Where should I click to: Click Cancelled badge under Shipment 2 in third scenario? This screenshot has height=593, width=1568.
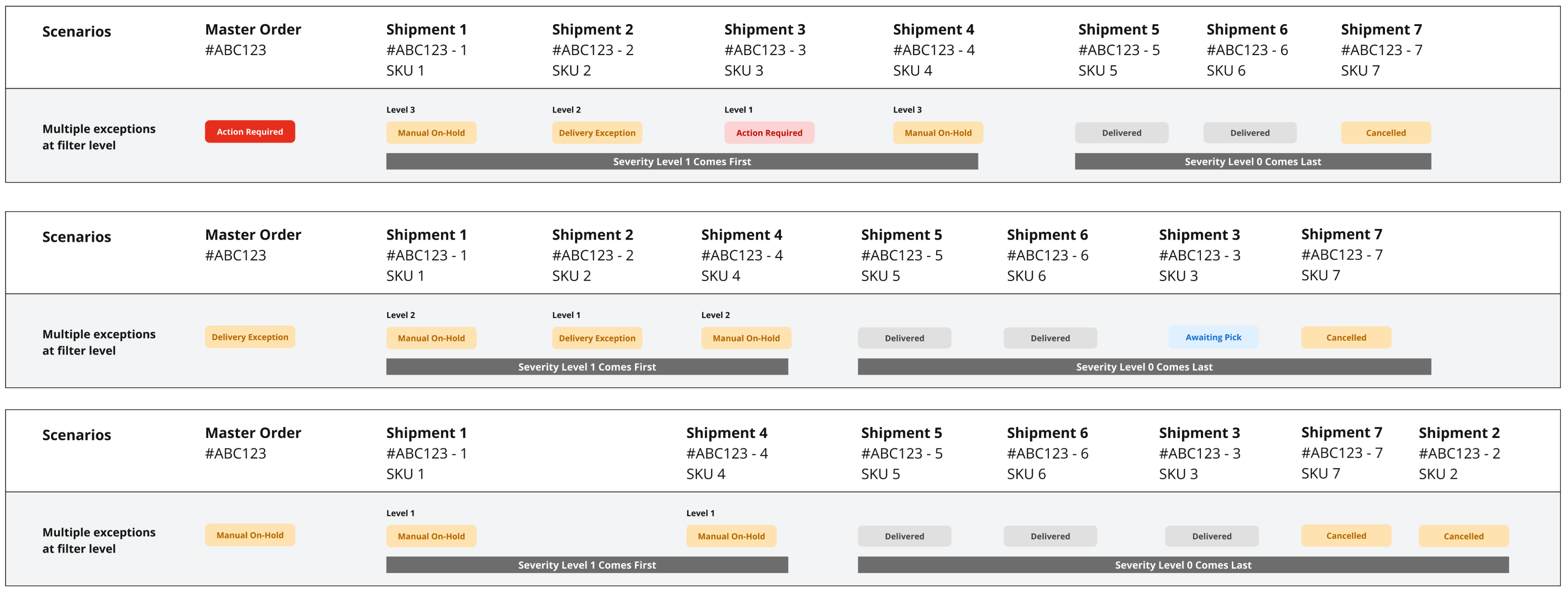[x=1463, y=536]
